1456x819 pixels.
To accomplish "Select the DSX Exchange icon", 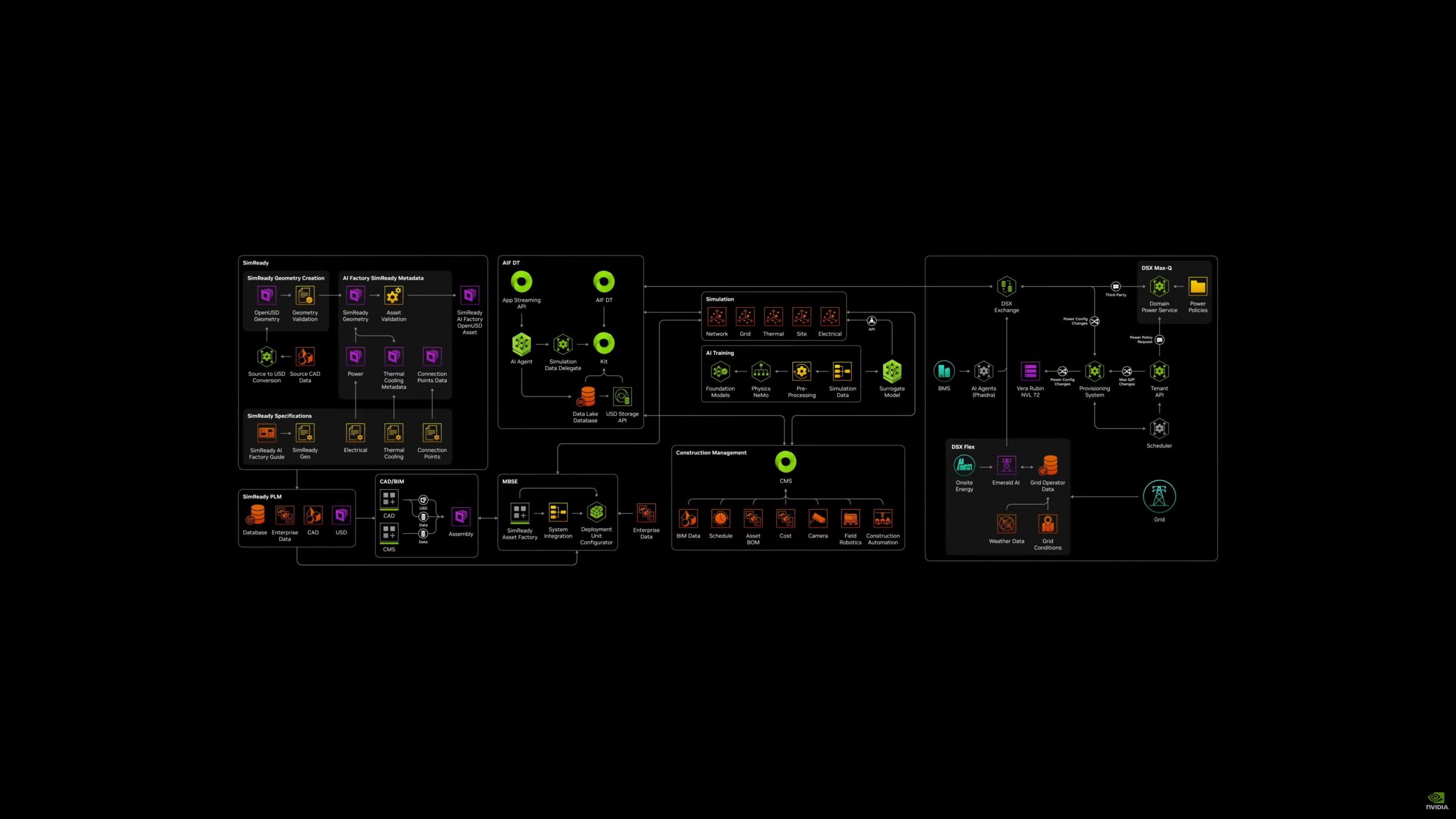I will coord(1006,286).
